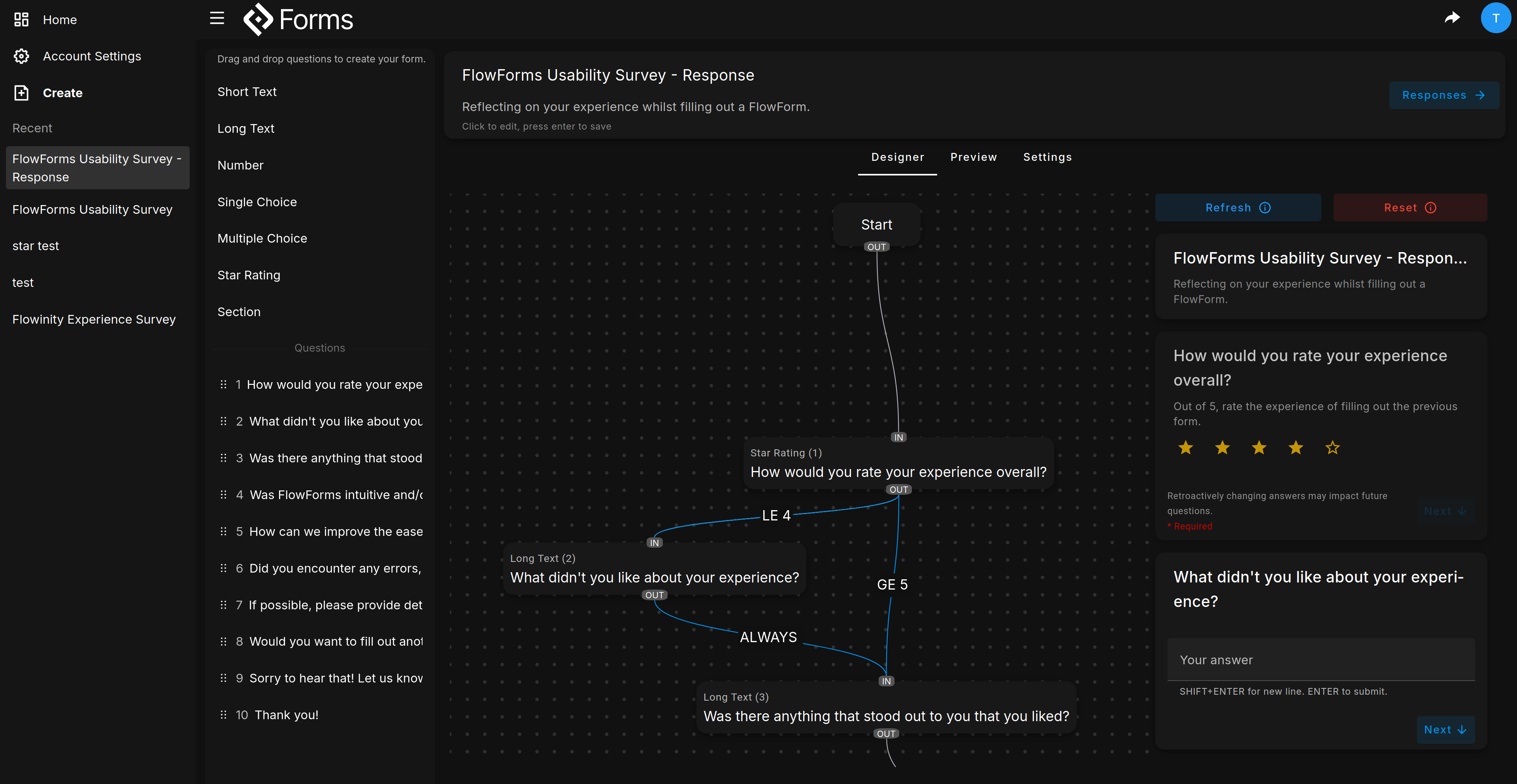
Task: Click the GE 5 edge condition label
Action: tap(892, 584)
